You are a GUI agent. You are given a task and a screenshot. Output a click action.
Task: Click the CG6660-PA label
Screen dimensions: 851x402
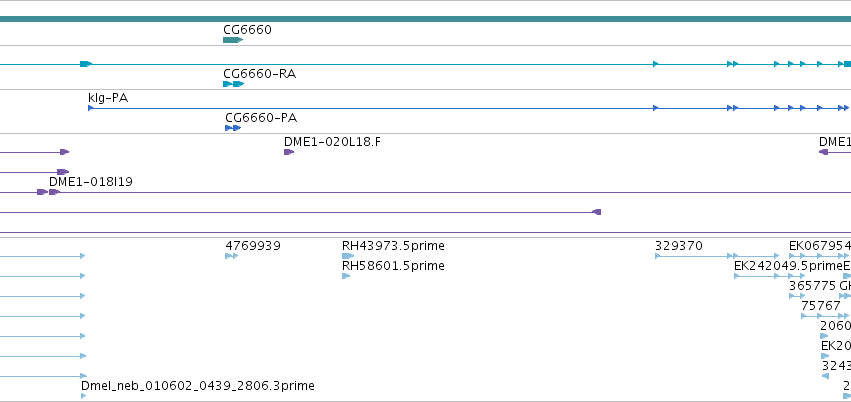click(x=261, y=118)
